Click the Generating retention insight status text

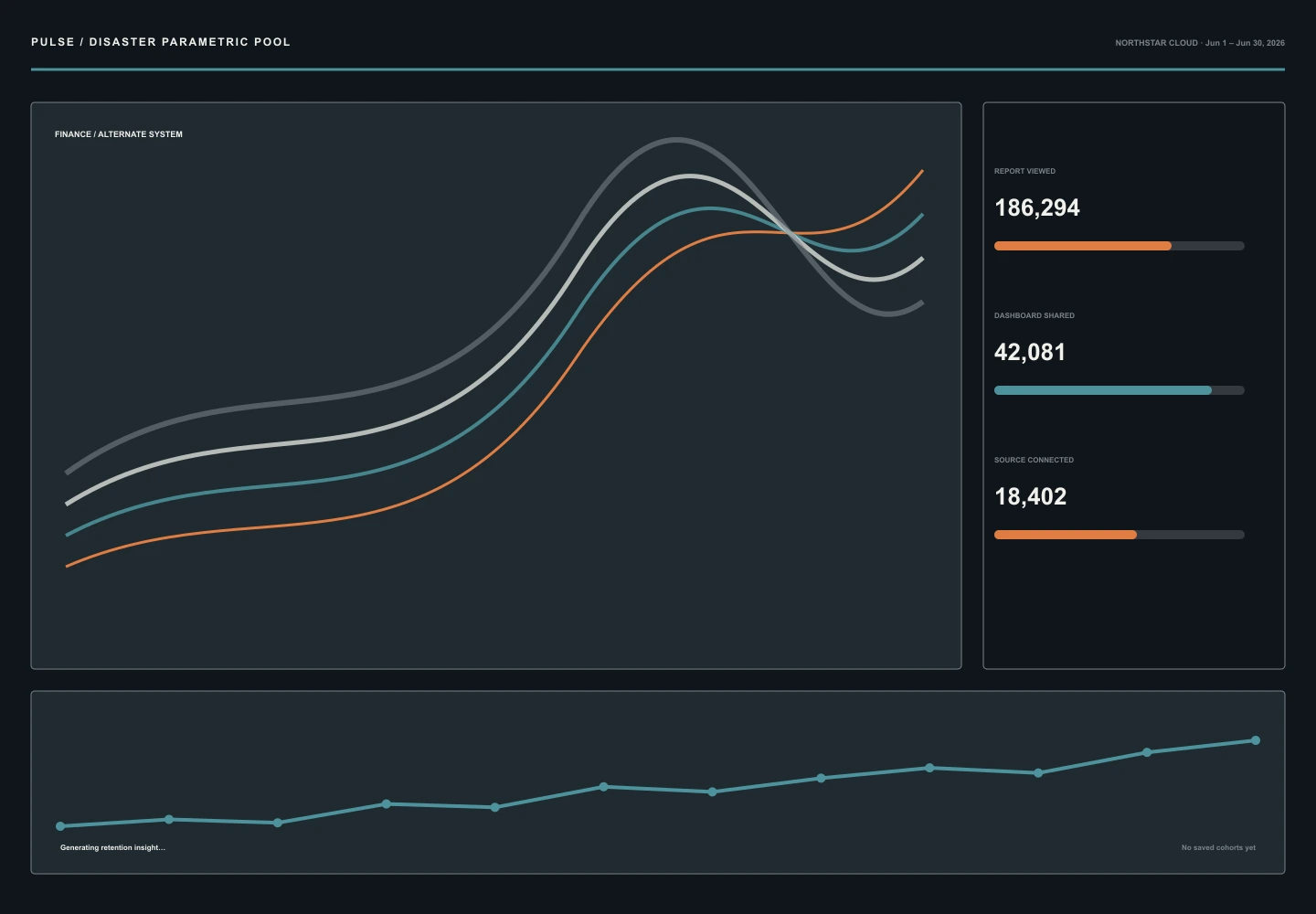point(112,848)
